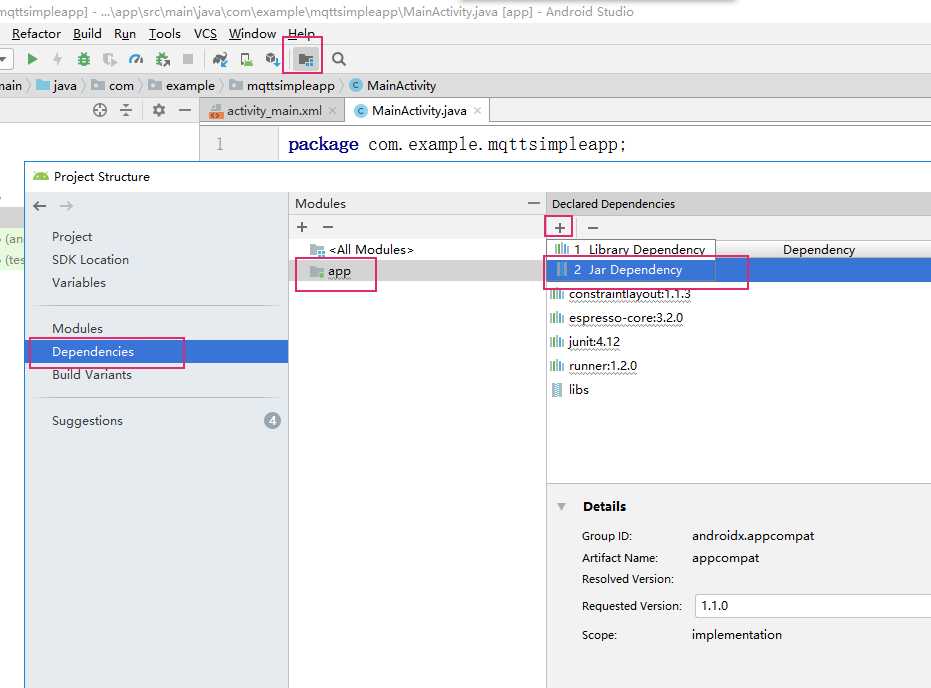Open the AVD Manager icon
931x688 pixels.
tap(246, 59)
